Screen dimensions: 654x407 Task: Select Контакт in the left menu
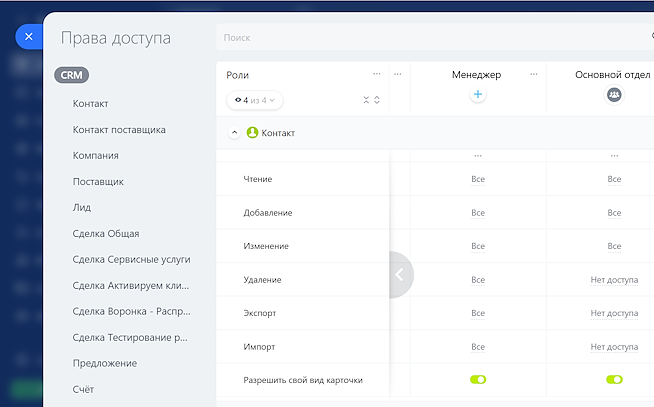point(91,103)
